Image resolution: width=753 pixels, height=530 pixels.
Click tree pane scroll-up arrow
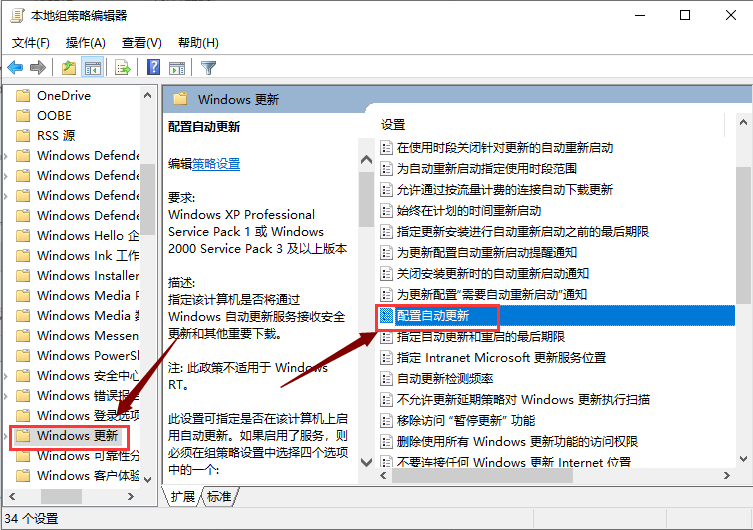tap(147, 95)
